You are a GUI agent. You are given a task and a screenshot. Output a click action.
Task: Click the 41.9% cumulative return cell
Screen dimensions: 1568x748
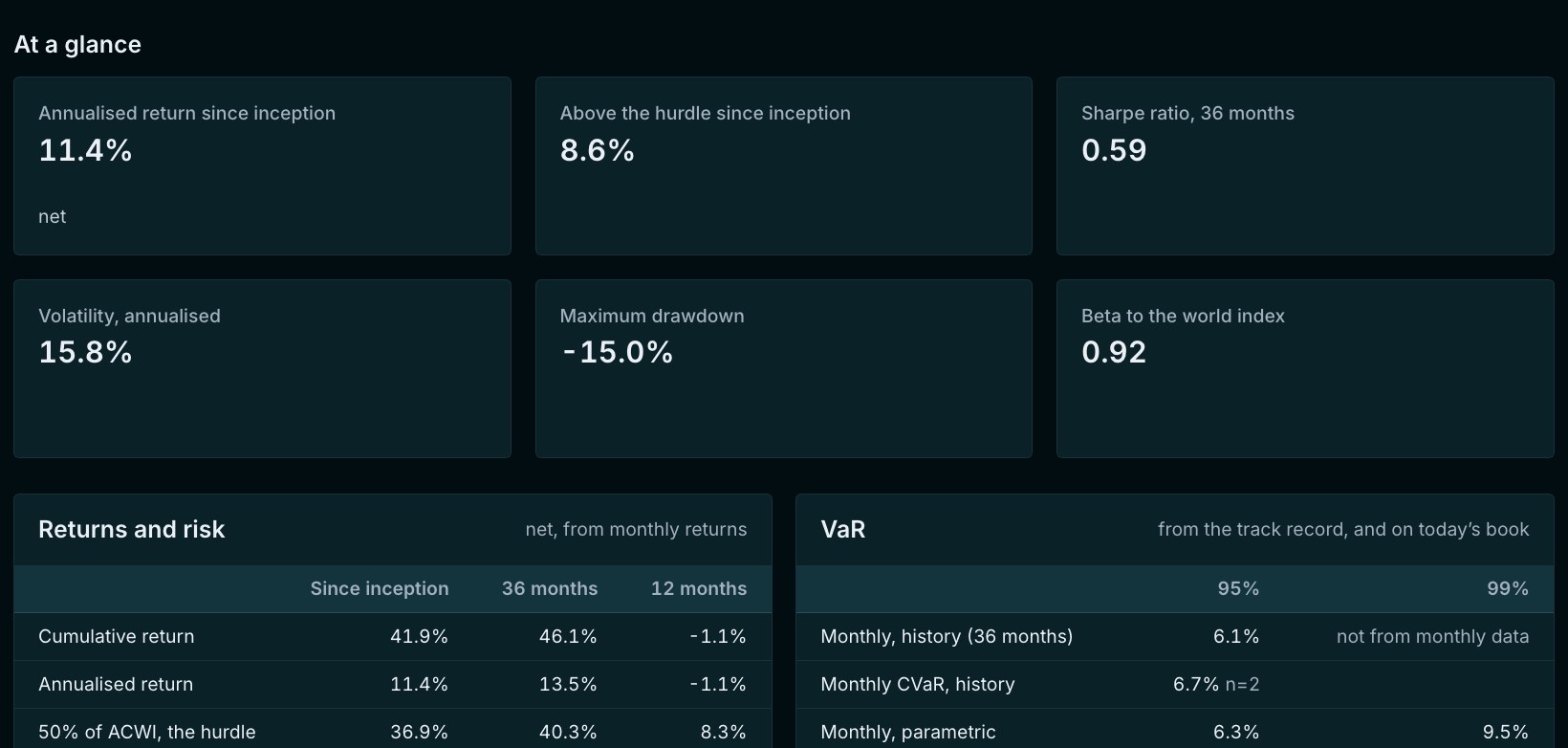click(419, 637)
